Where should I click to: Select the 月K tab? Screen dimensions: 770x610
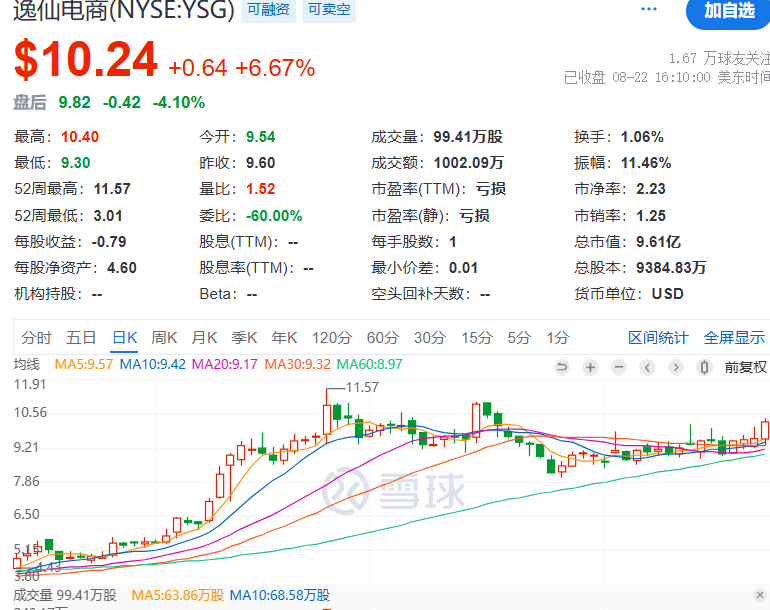tap(204, 338)
